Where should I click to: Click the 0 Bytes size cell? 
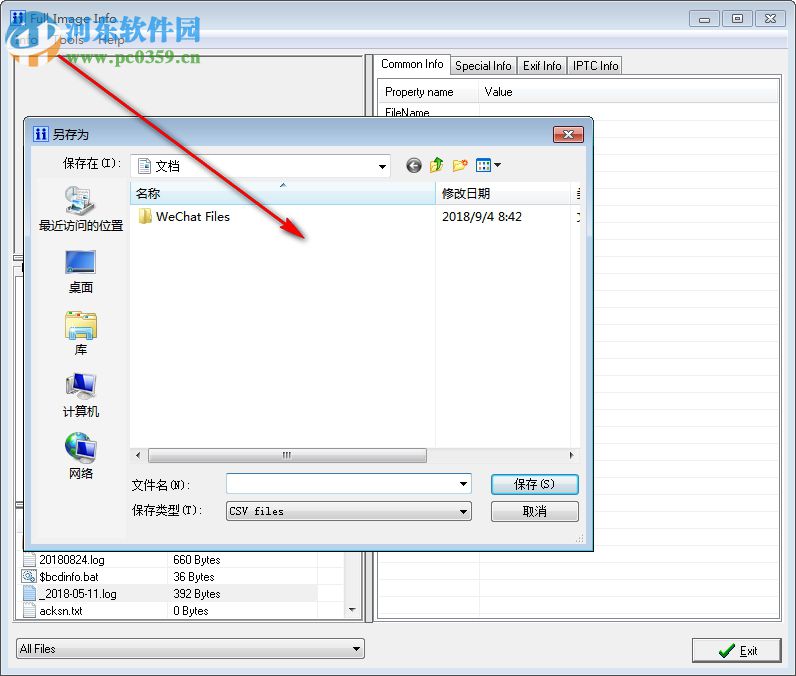point(190,611)
